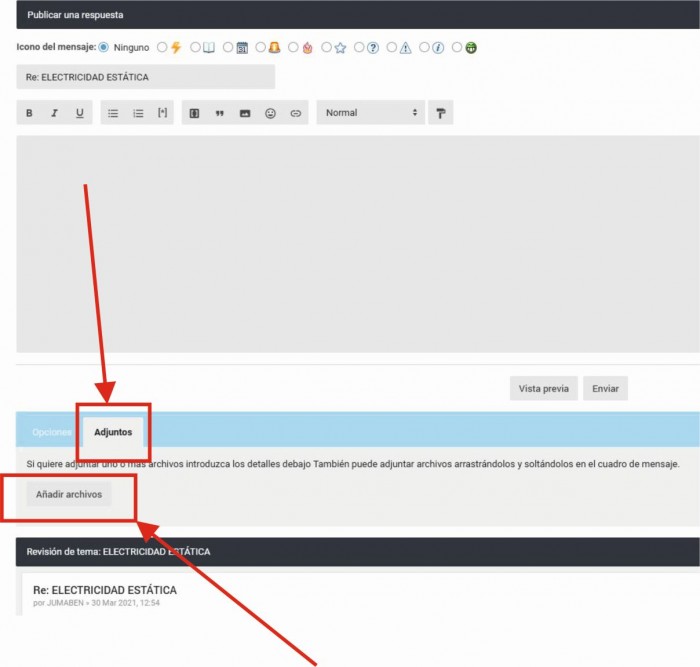The height and width of the screenshot is (667, 700).
Task: Insert an image into the message
Action: coord(245,113)
